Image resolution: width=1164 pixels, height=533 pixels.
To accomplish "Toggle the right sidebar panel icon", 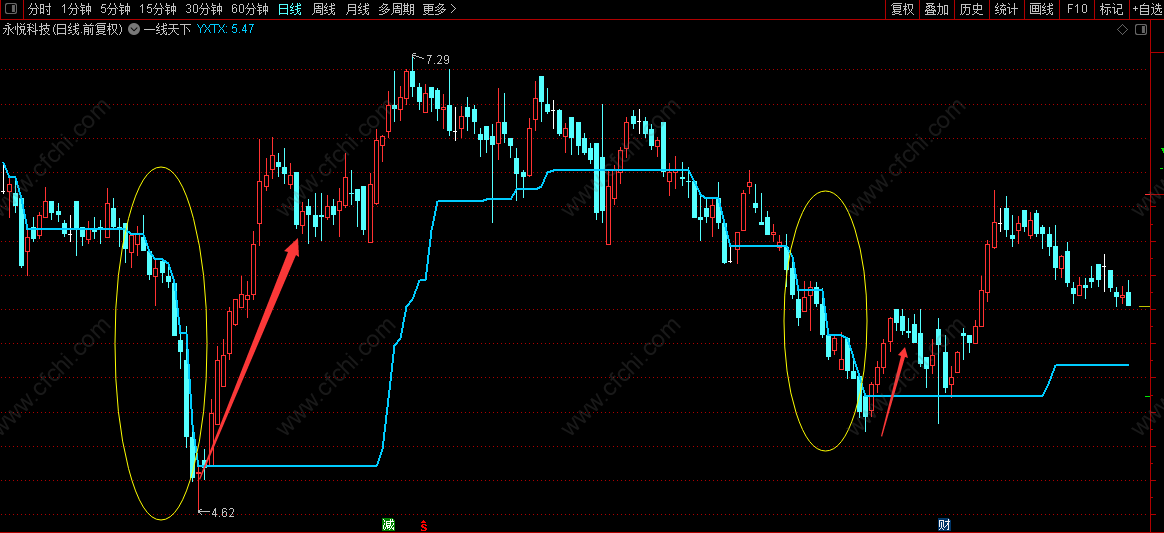I will [x=1140, y=30].
